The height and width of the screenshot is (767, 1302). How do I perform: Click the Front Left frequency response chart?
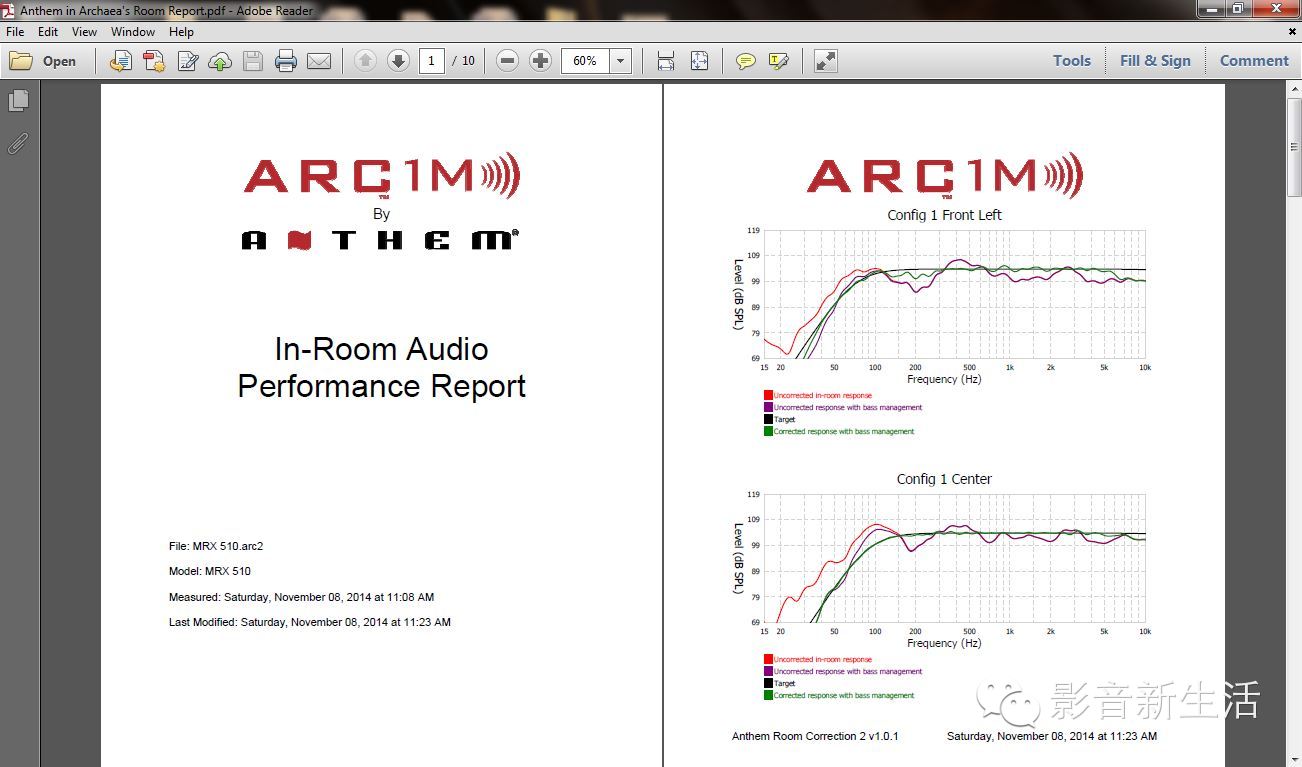[954, 294]
